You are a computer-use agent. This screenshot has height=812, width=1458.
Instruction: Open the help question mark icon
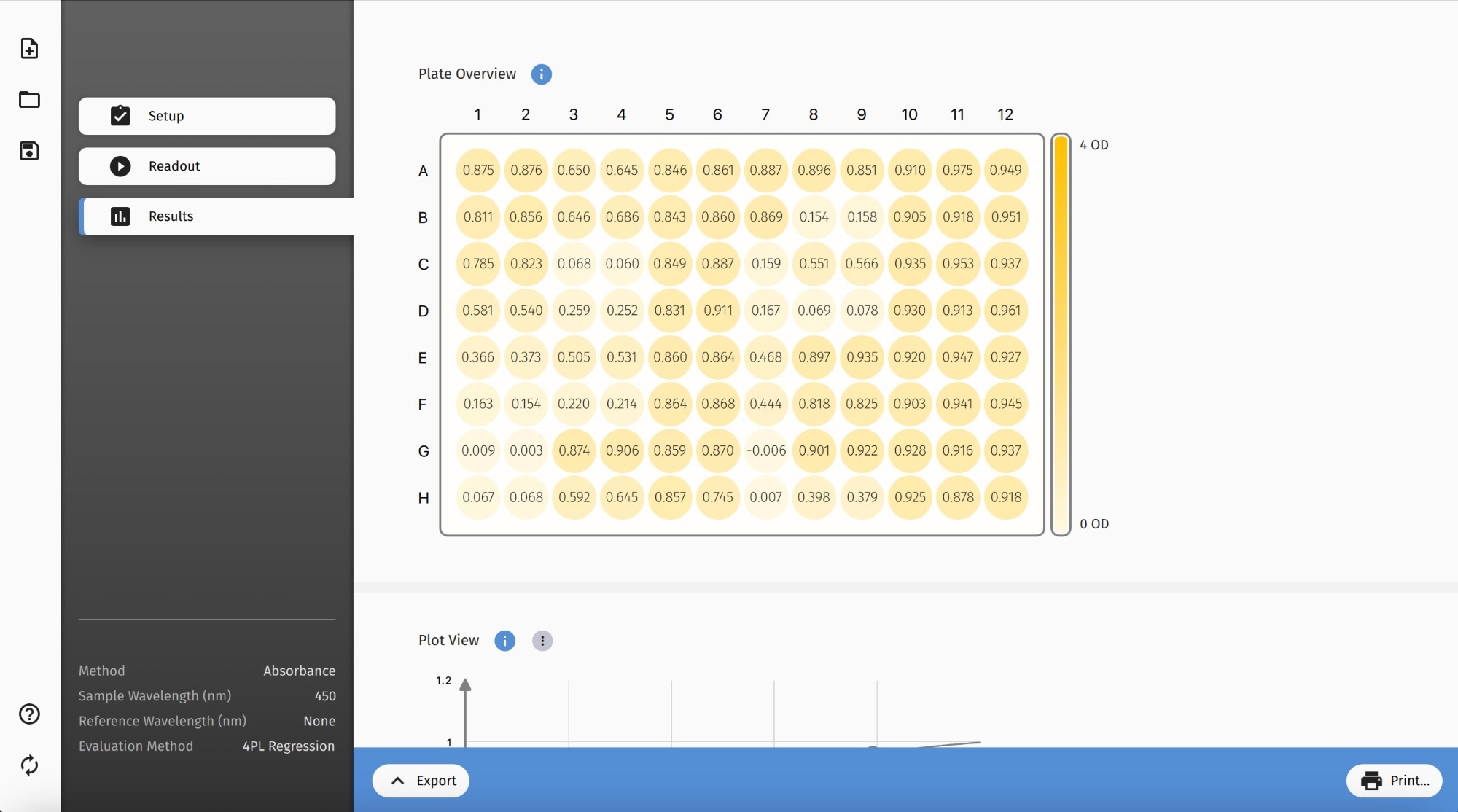pos(29,714)
